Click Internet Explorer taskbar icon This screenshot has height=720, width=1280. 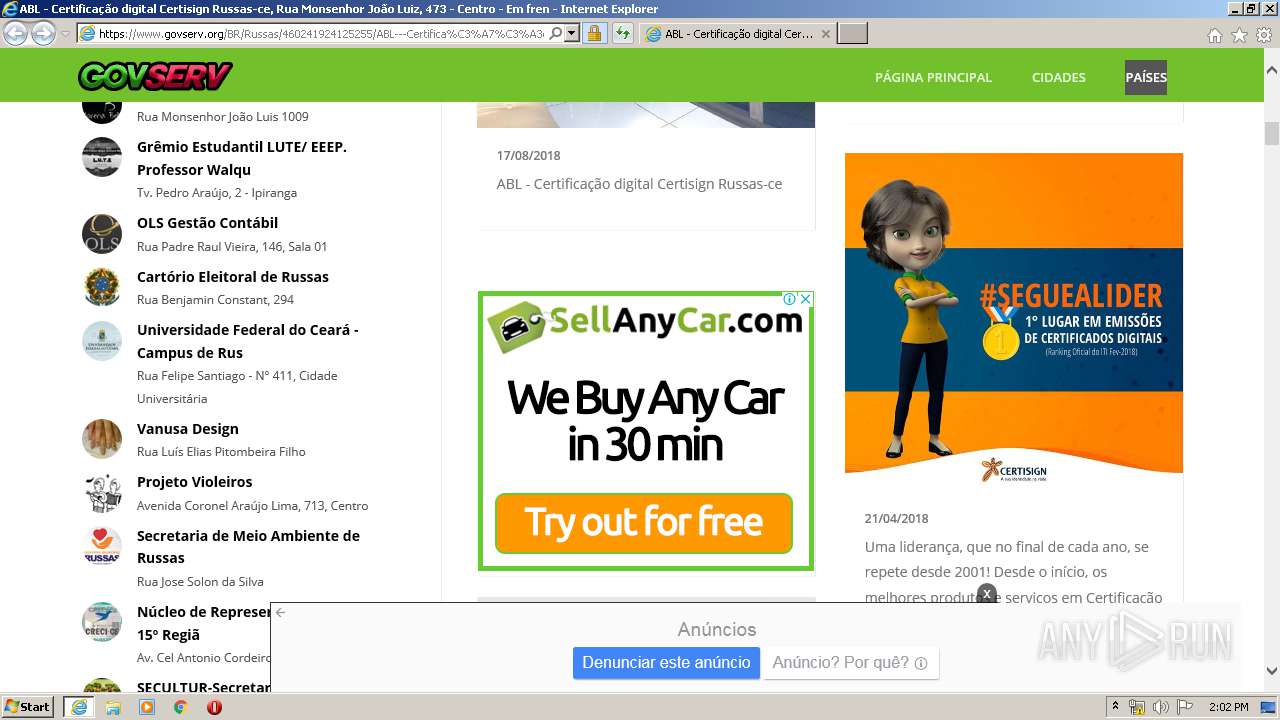tap(78, 707)
